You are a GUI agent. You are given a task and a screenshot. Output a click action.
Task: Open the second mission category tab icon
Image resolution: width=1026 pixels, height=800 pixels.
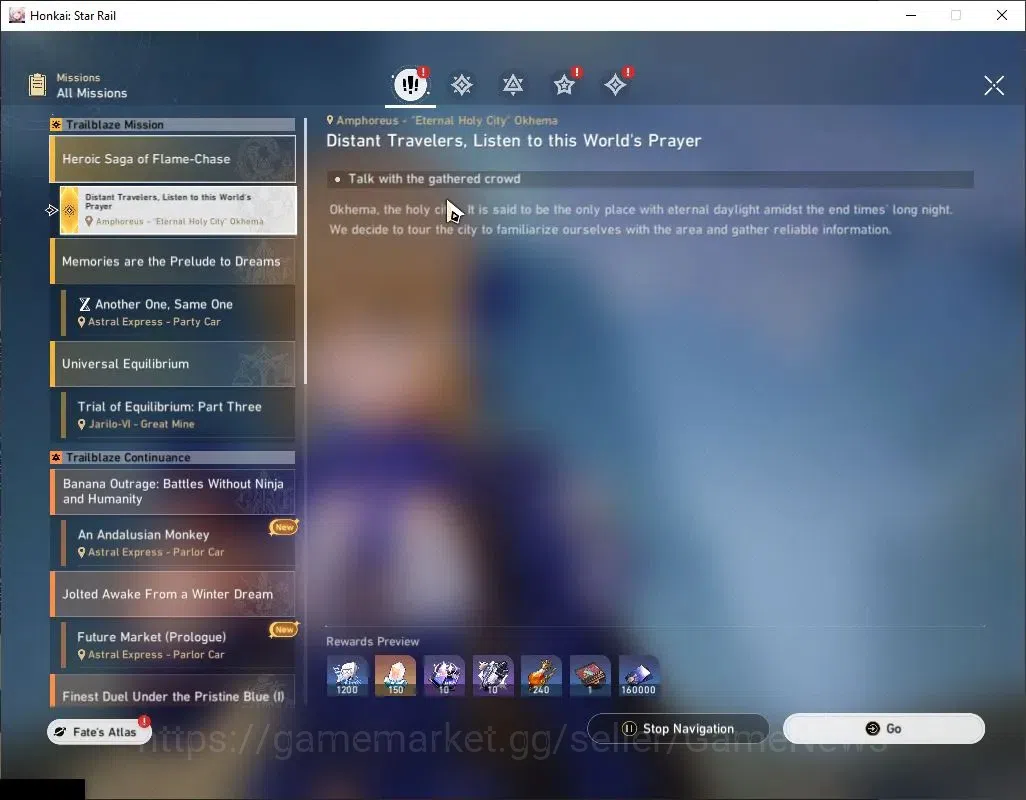pos(462,85)
